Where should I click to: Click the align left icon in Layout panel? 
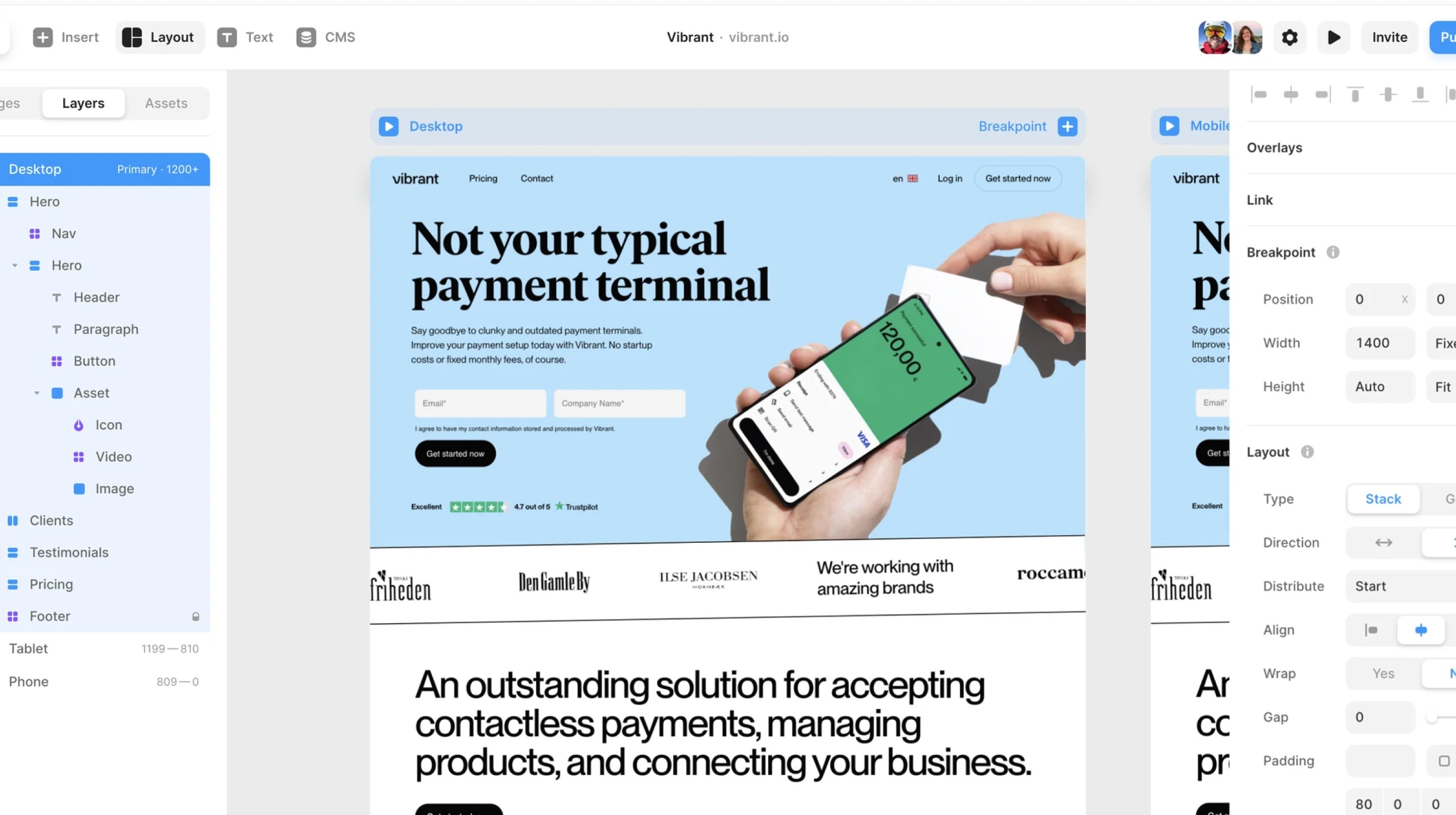[x=1372, y=630]
